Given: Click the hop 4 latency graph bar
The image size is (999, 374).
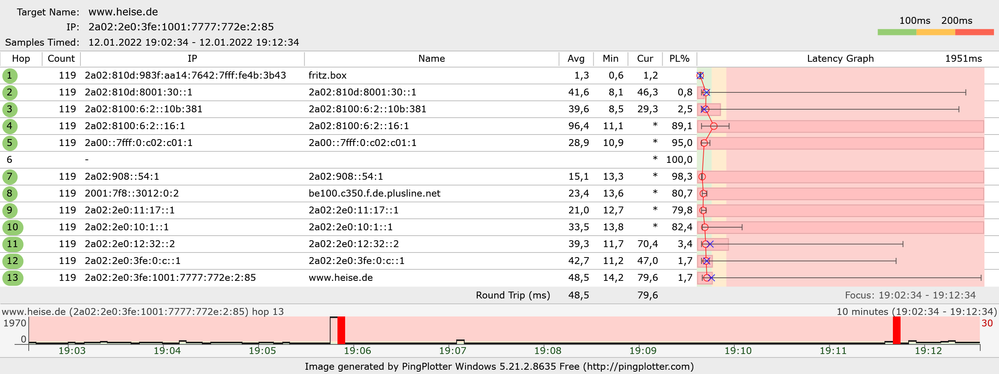Looking at the screenshot, I should coord(840,126).
